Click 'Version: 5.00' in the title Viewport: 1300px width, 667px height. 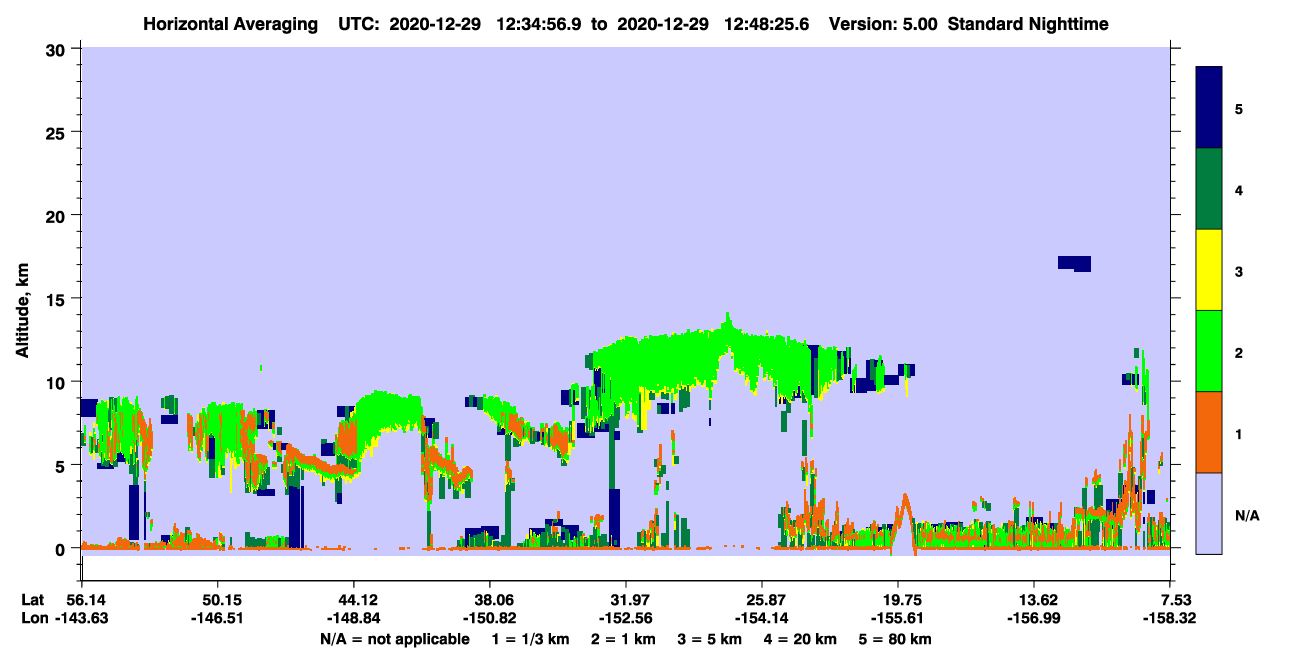point(883,24)
